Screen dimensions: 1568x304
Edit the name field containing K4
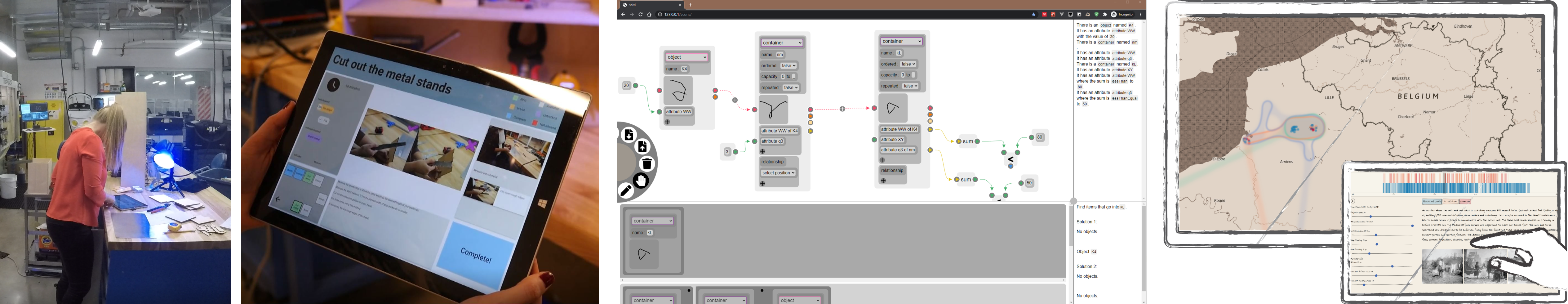coord(684,69)
